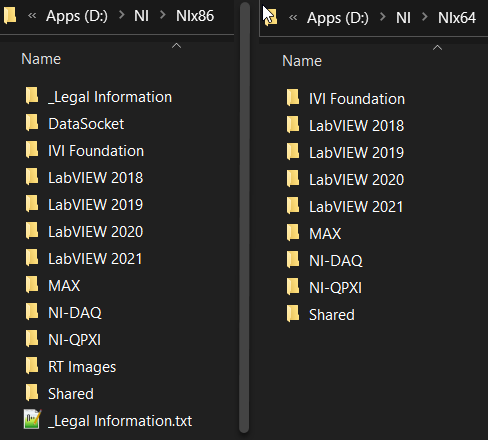Sort by Name column in NIx64 window

302,61
